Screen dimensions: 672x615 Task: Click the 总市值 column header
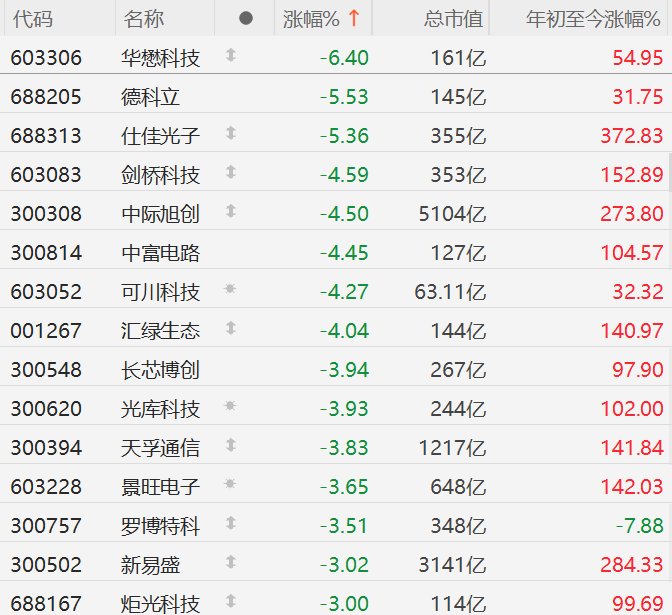coord(453,19)
